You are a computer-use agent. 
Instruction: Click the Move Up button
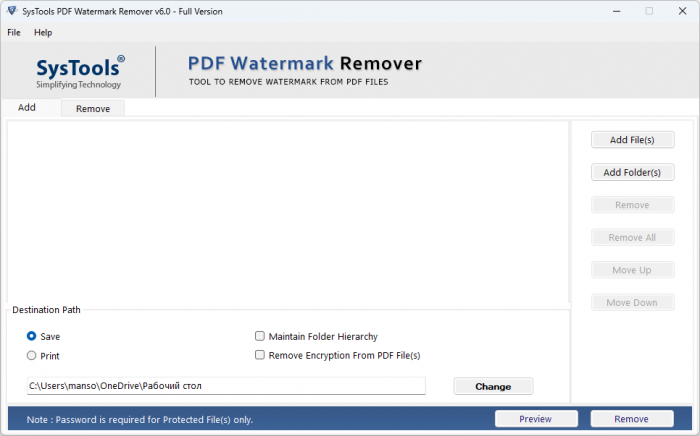pyautogui.click(x=632, y=270)
